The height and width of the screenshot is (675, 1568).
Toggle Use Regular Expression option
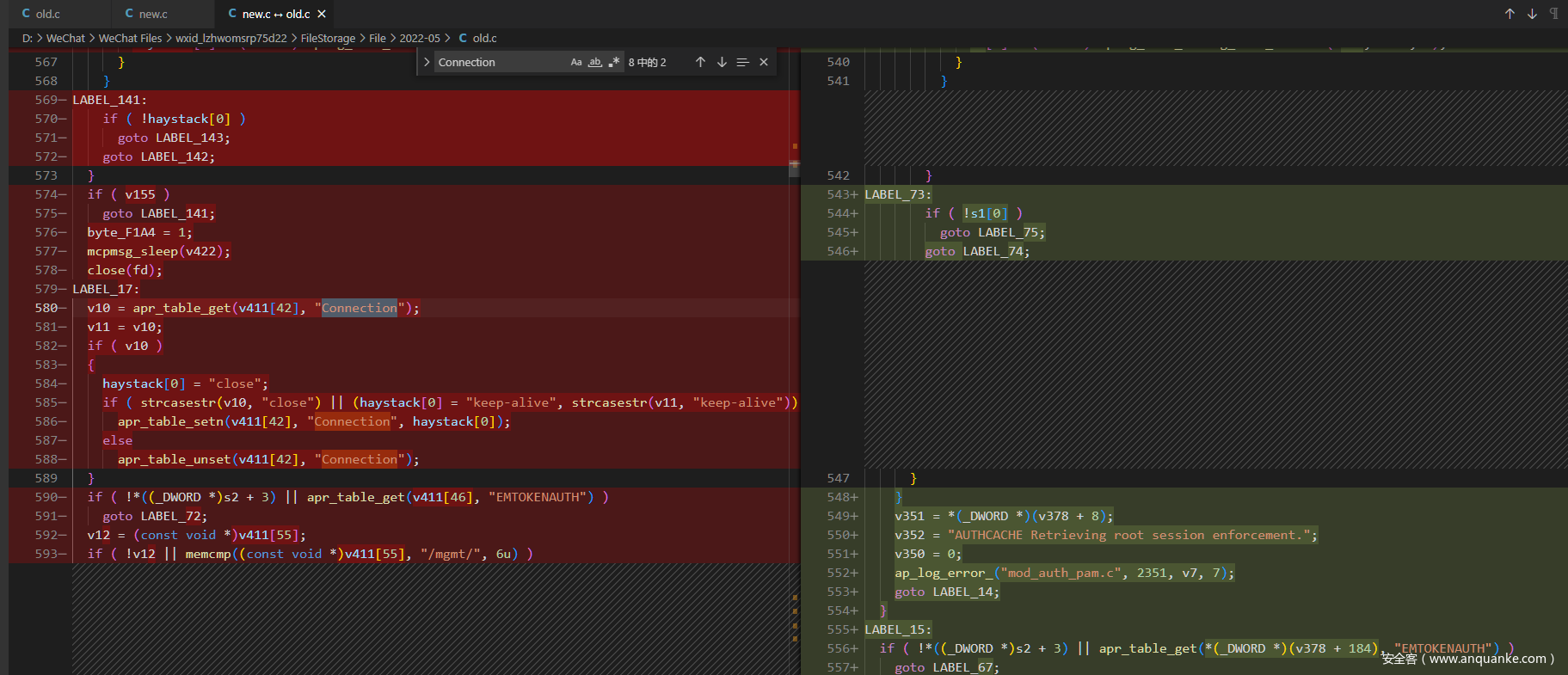(614, 62)
